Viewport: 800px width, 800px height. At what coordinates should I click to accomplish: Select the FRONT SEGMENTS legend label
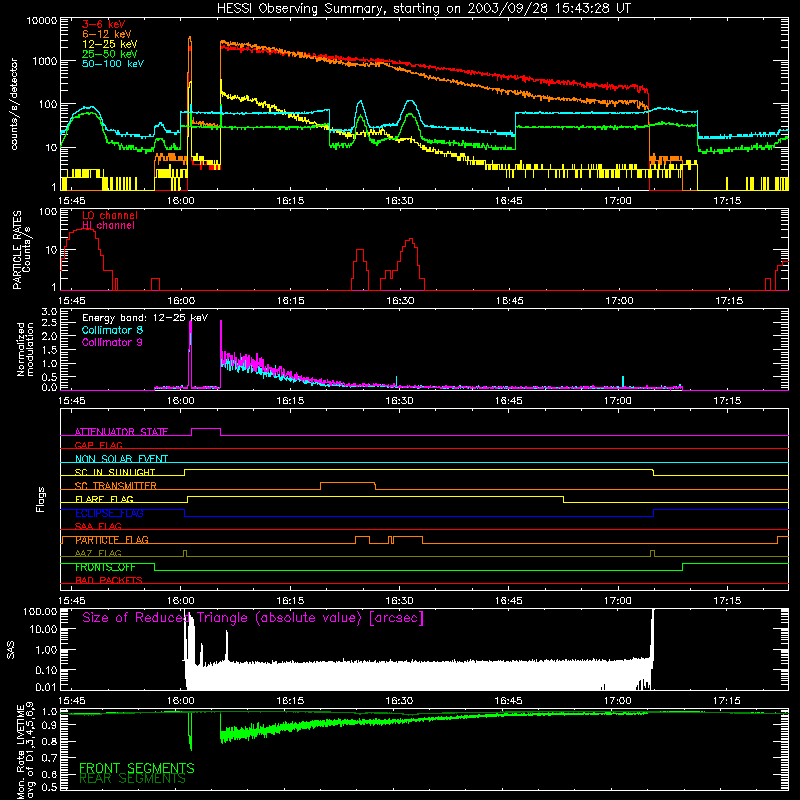pyautogui.click(x=137, y=768)
